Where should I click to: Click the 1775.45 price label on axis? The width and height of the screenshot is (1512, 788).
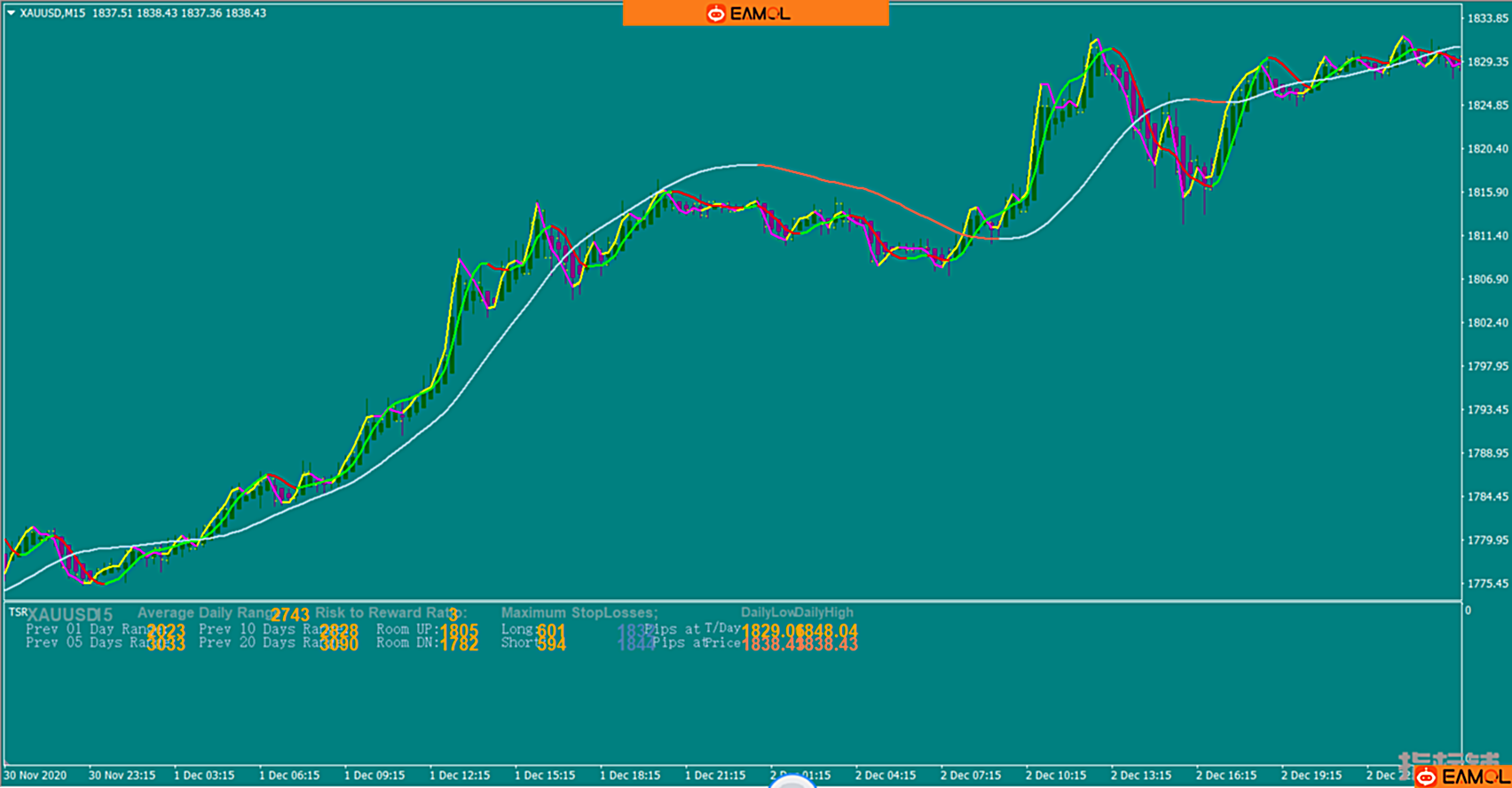tap(1487, 584)
